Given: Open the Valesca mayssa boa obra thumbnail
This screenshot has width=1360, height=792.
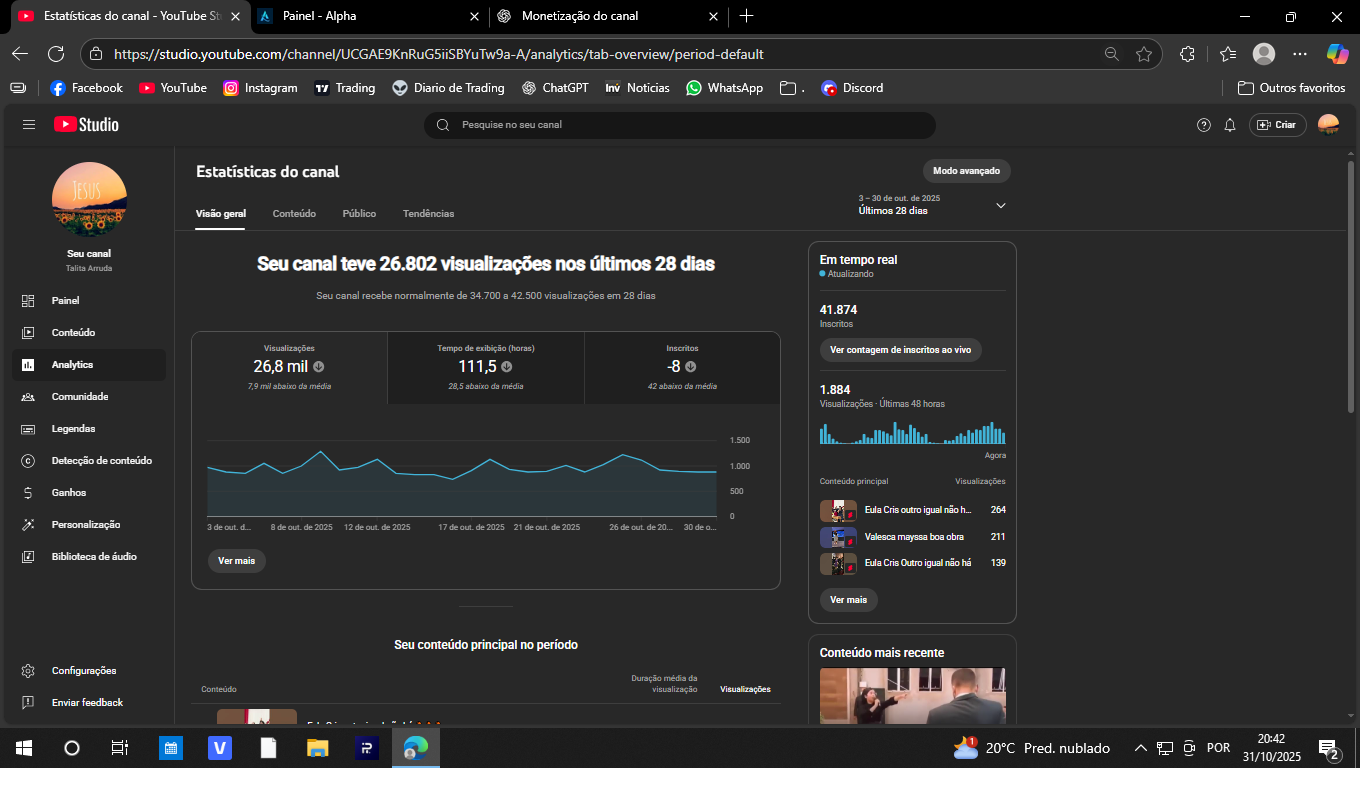Looking at the screenshot, I should click(x=838, y=537).
